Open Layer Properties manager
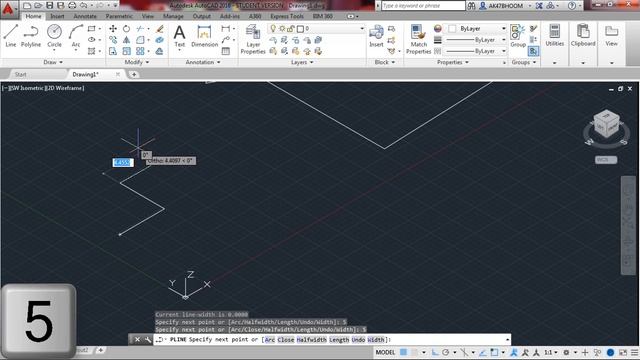 pos(253,39)
